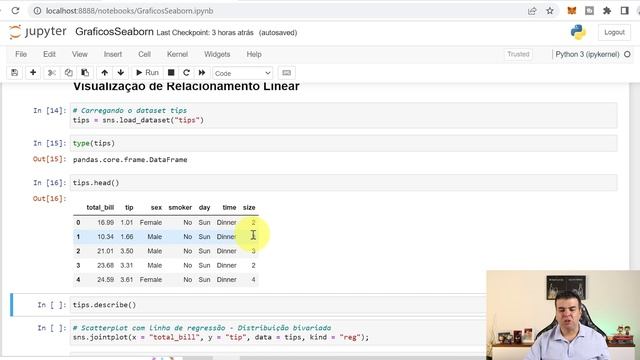The width and height of the screenshot is (640, 360).
Task: Click the Python logo icon
Action: [578, 32]
